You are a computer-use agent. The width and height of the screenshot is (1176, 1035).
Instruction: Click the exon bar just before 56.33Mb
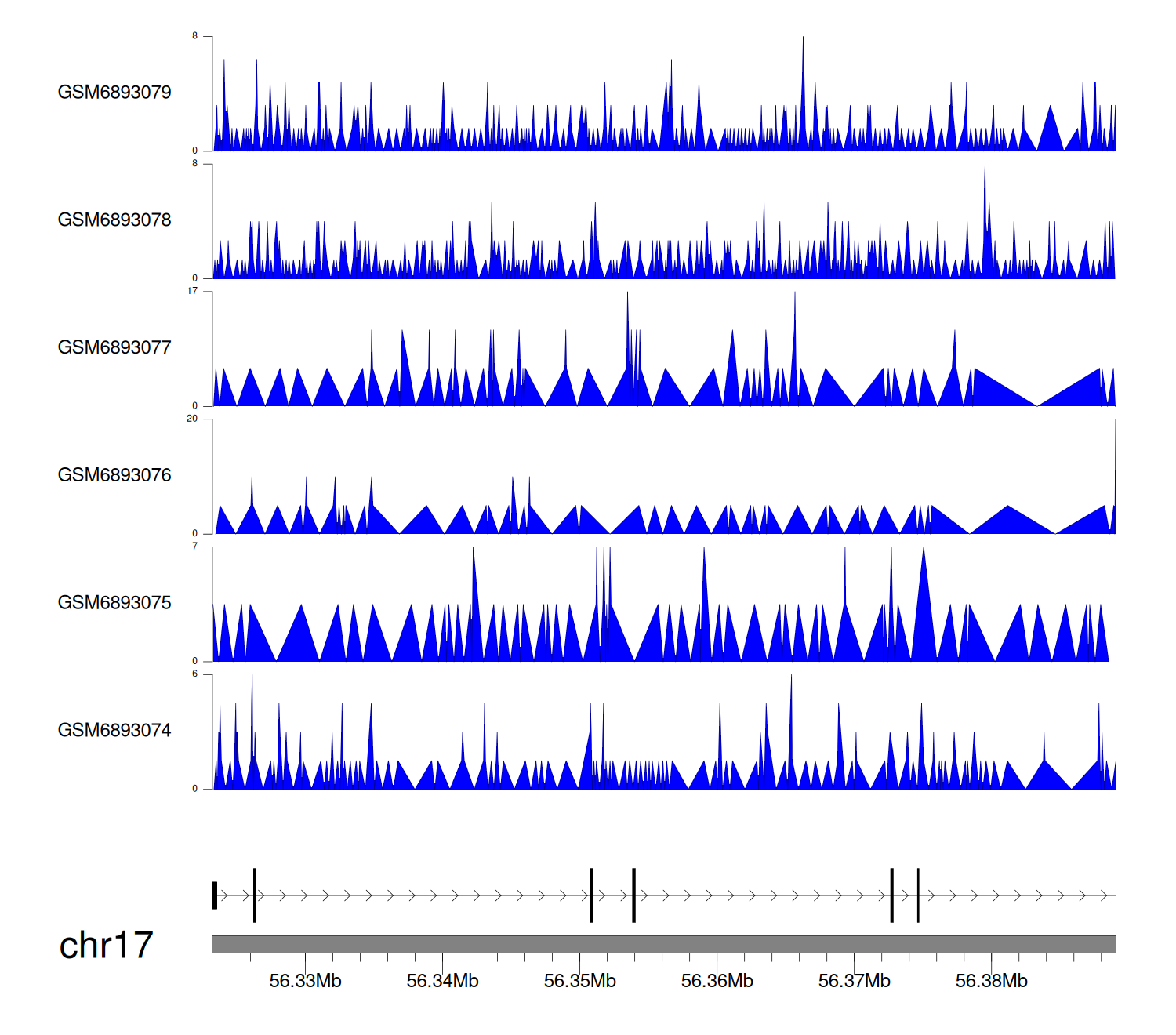[x=255, y=895]
